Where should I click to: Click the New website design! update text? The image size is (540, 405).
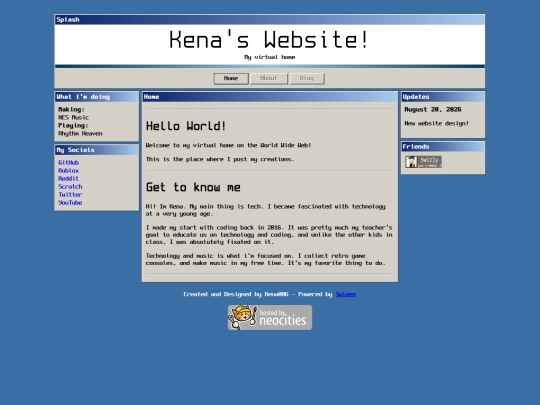click(437, 123)
